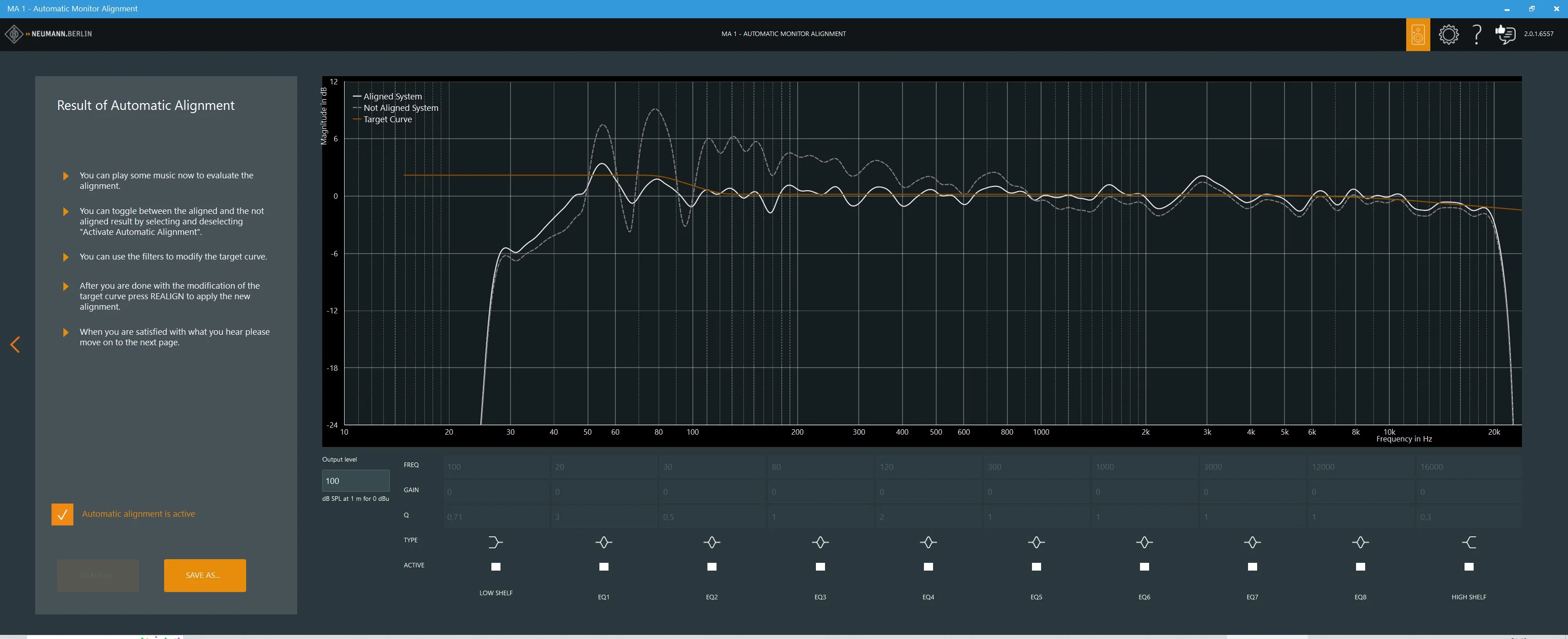Go back with the orange left arrow
This screenshot has width=1568, height=639.
(x=15, y=345)
